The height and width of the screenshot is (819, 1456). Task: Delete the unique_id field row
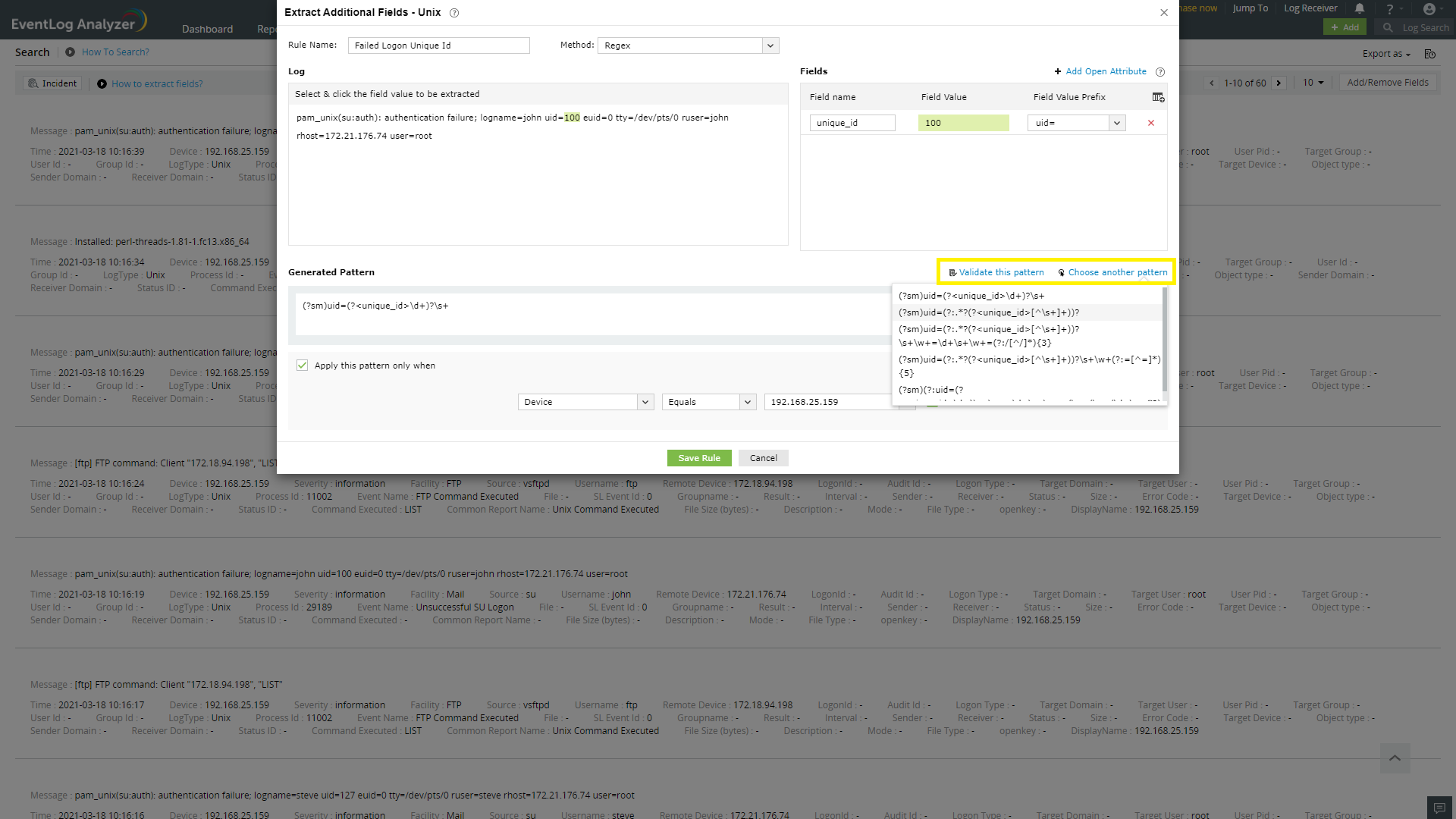tap(1150, 123)
